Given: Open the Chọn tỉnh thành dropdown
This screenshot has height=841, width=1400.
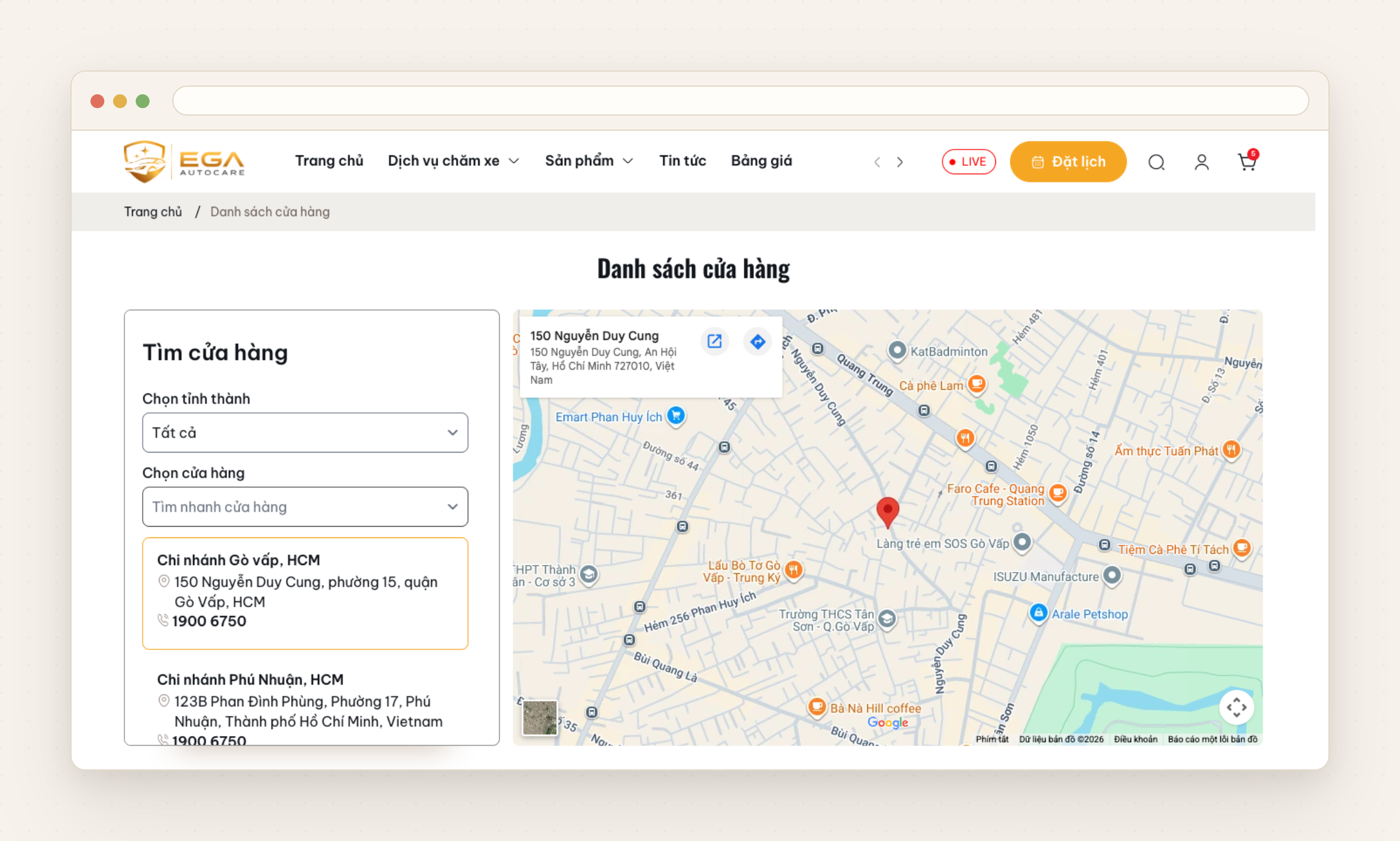Looking at the screenshot, I should [305, 432].
